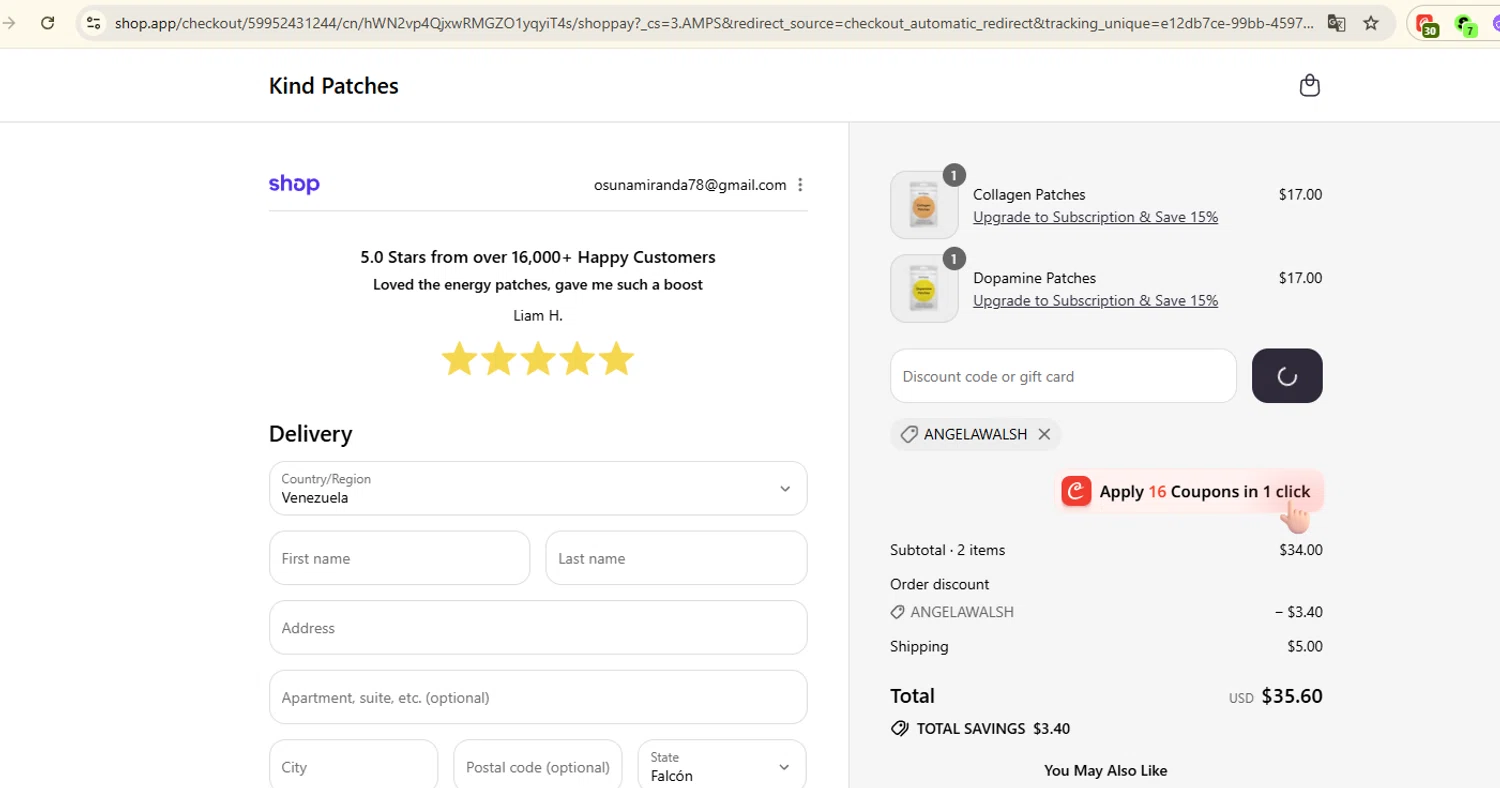Click the email osunamiranda78@gmail.com
Image resolution: width=1500 pixels, height=788 pixels.
(x=690, y=185)
